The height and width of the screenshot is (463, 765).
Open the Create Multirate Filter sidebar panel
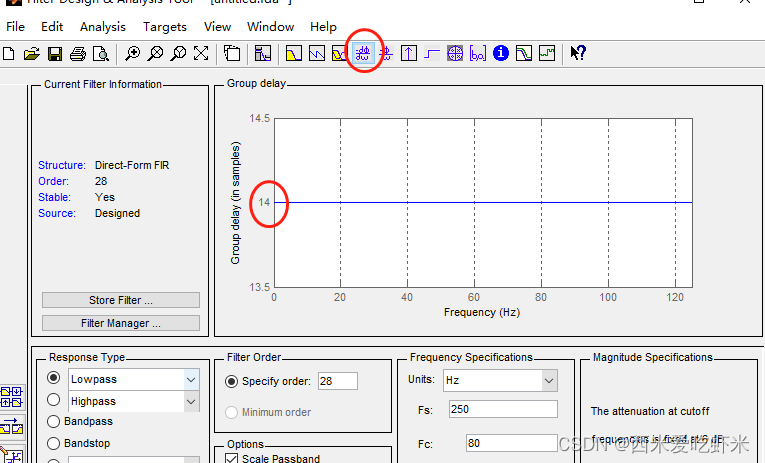click(x=11, y=397)
